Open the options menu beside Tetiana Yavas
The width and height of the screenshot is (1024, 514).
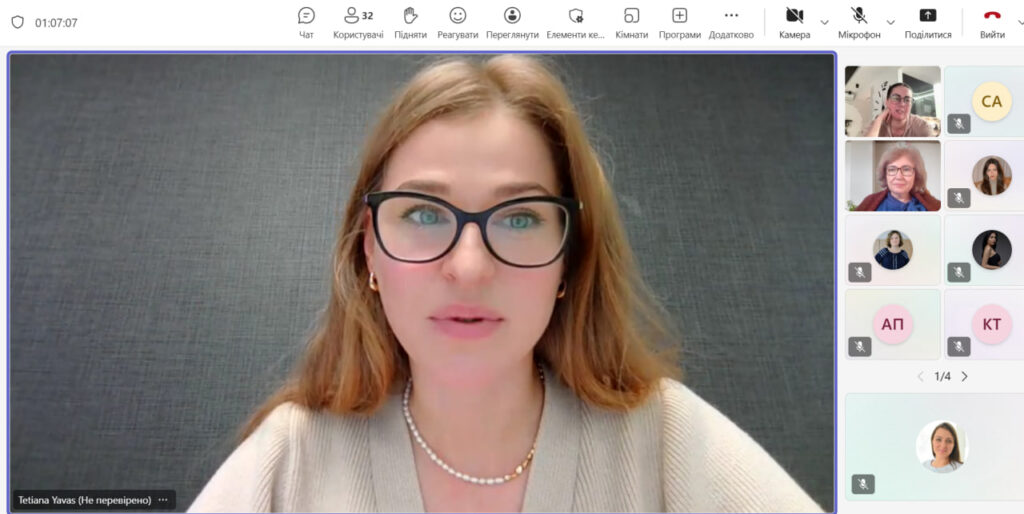point(163,499)
